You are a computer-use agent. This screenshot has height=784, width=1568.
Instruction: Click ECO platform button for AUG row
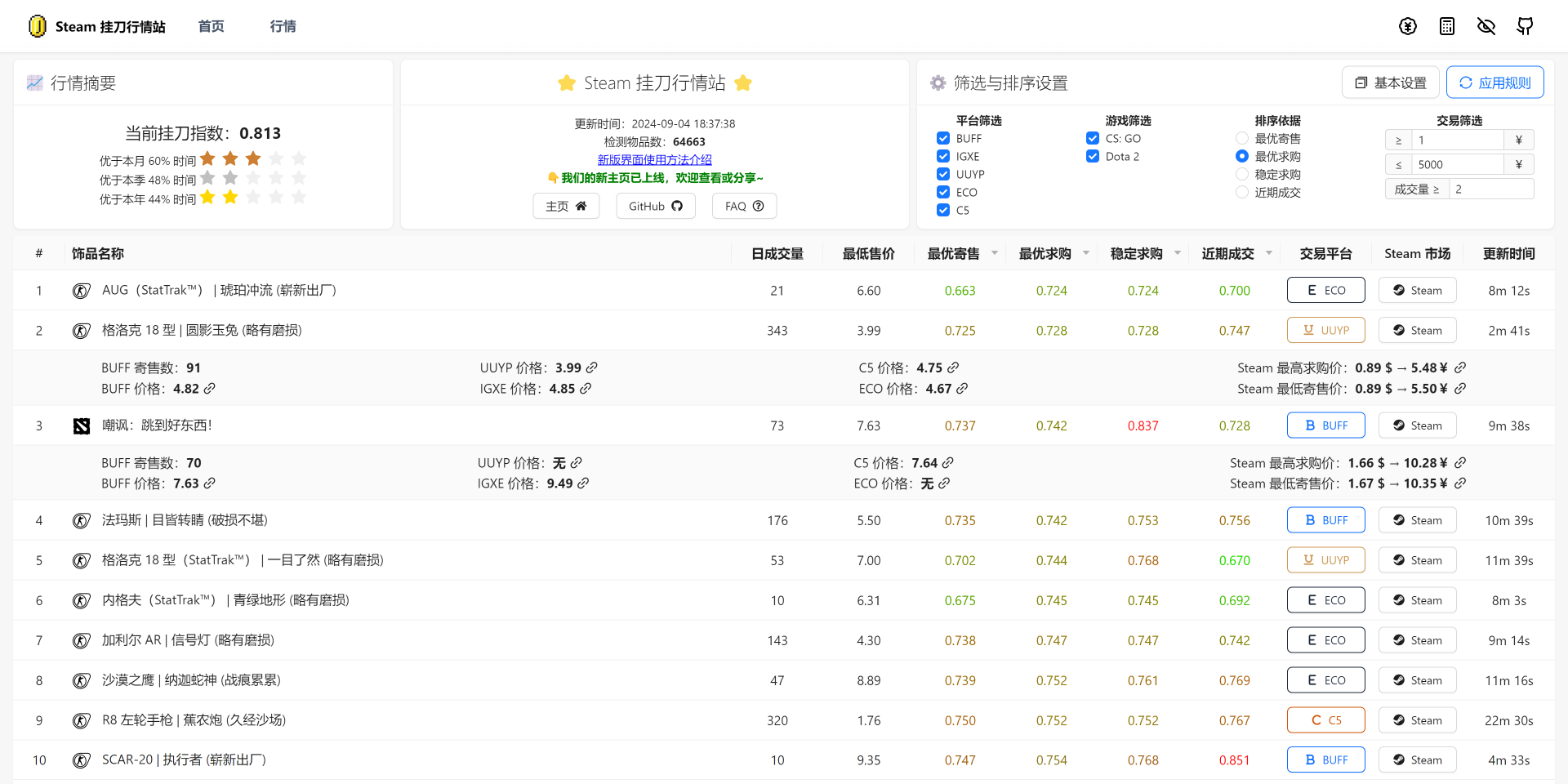tap(1326, 290)
